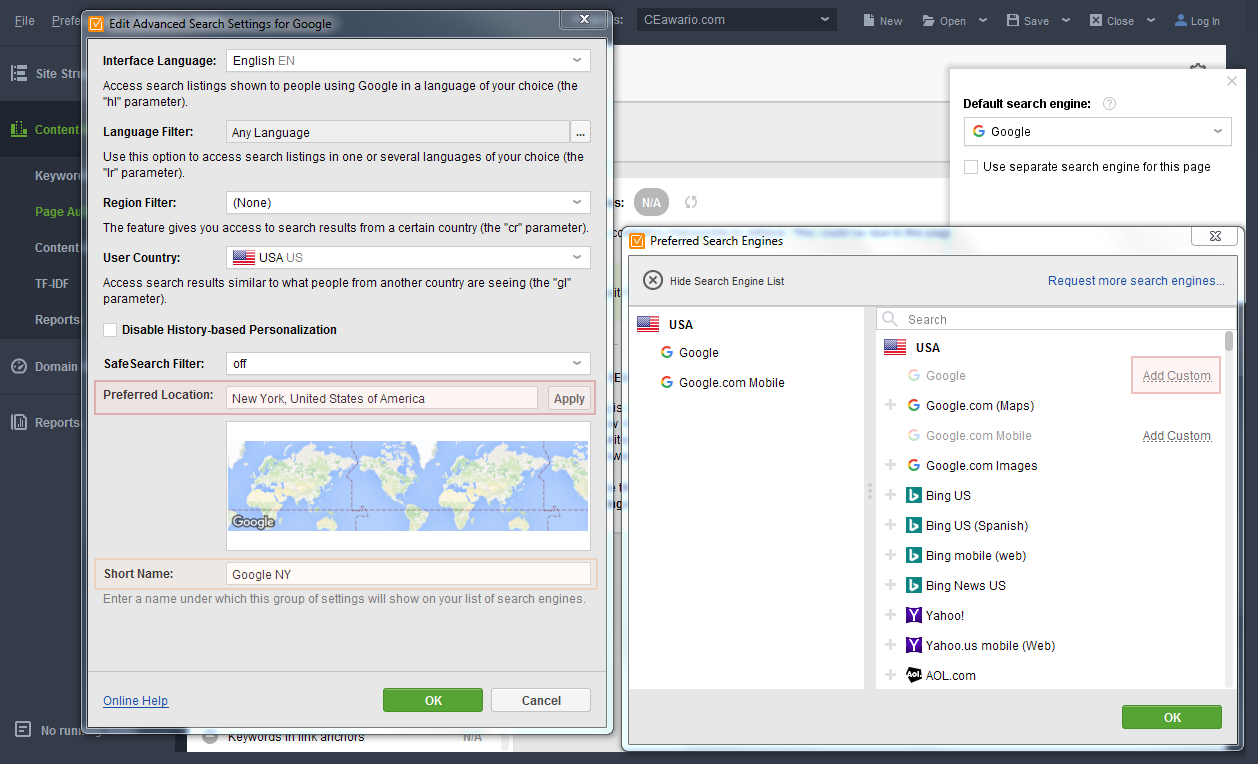Click the Content module sidebar icon

(18, 129)
